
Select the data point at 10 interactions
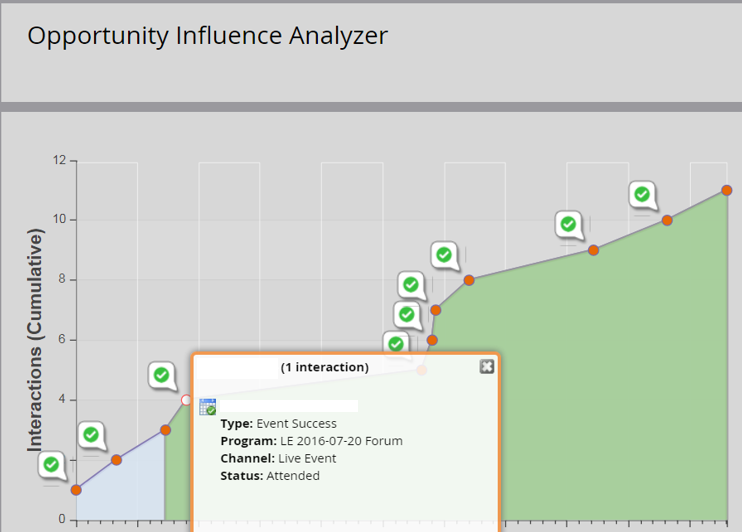tap(667, 220)
